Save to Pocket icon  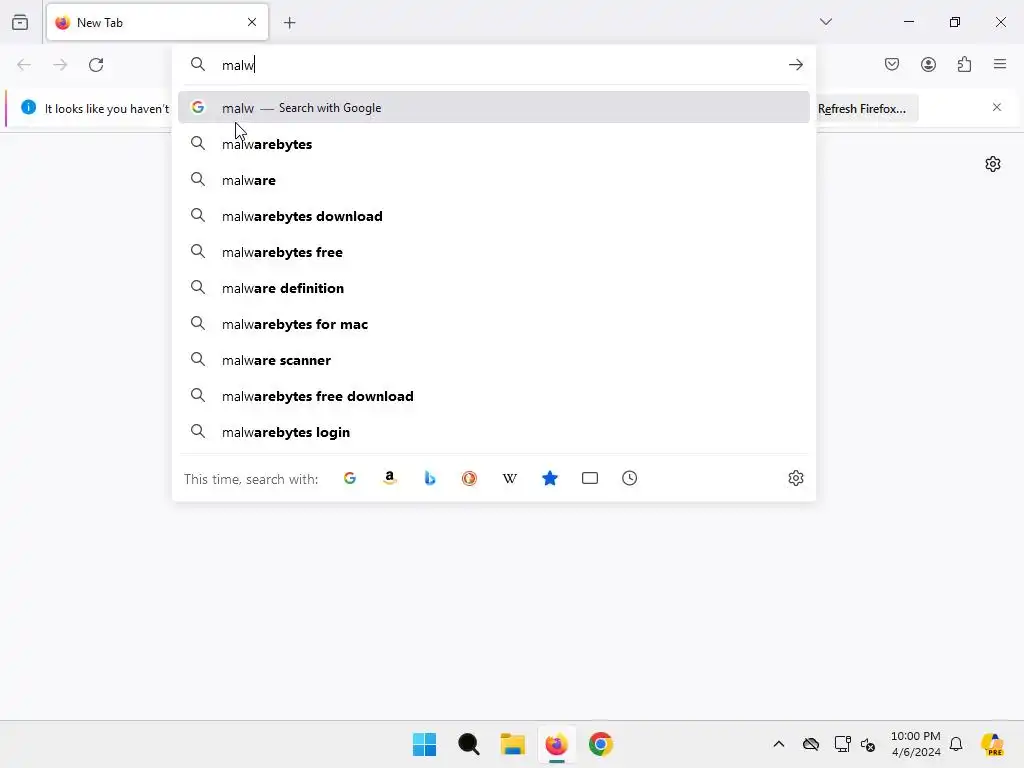tap(892, 64)
